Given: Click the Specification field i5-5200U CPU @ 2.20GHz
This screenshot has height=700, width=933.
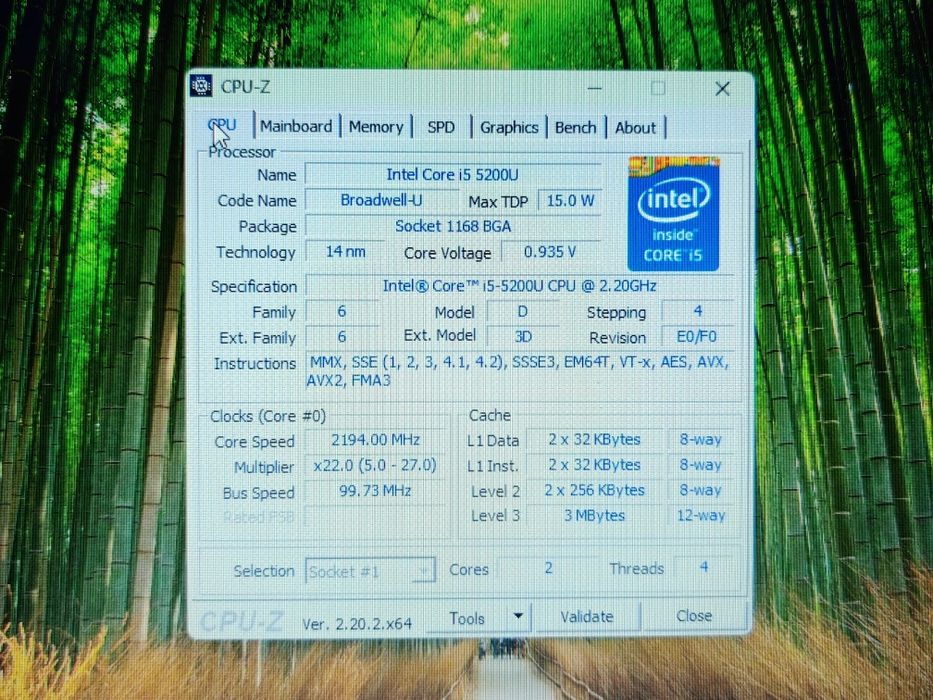Looking at the screenshot, I should (x=519, y=286).
